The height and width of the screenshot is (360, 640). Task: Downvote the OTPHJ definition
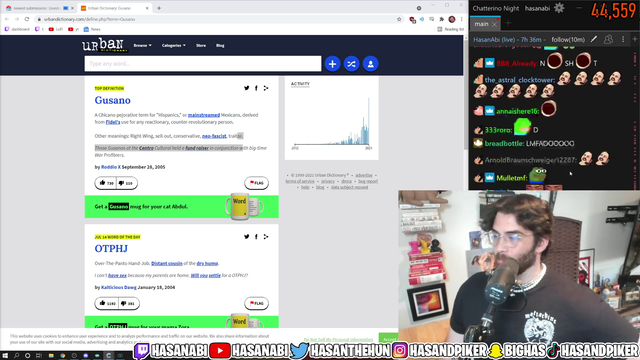click(x=129, y=303)
